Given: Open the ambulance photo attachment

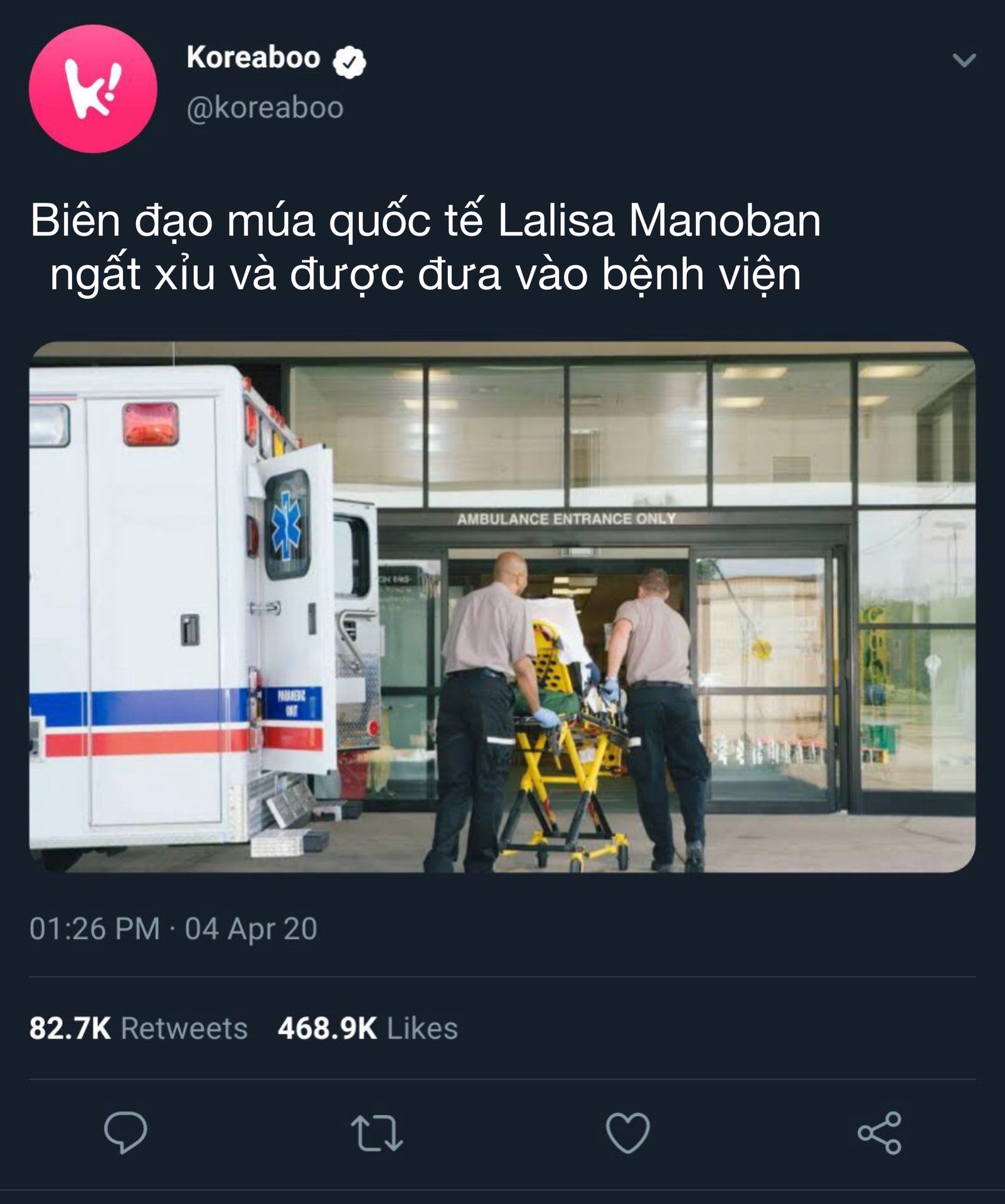Looking at the screenshot, I should pos(502,606).
